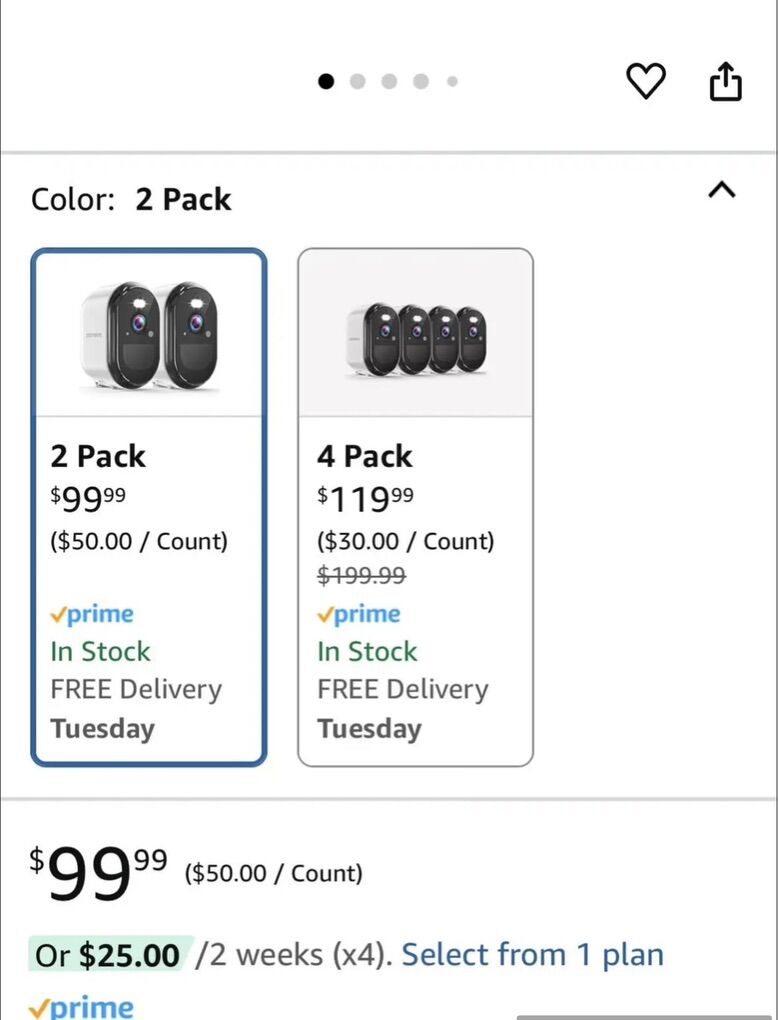Image resolution: width=778 pixels, height=1020 pixels.
Task: Open the "Select from 1 plan" link
Action: pos(532,955)
